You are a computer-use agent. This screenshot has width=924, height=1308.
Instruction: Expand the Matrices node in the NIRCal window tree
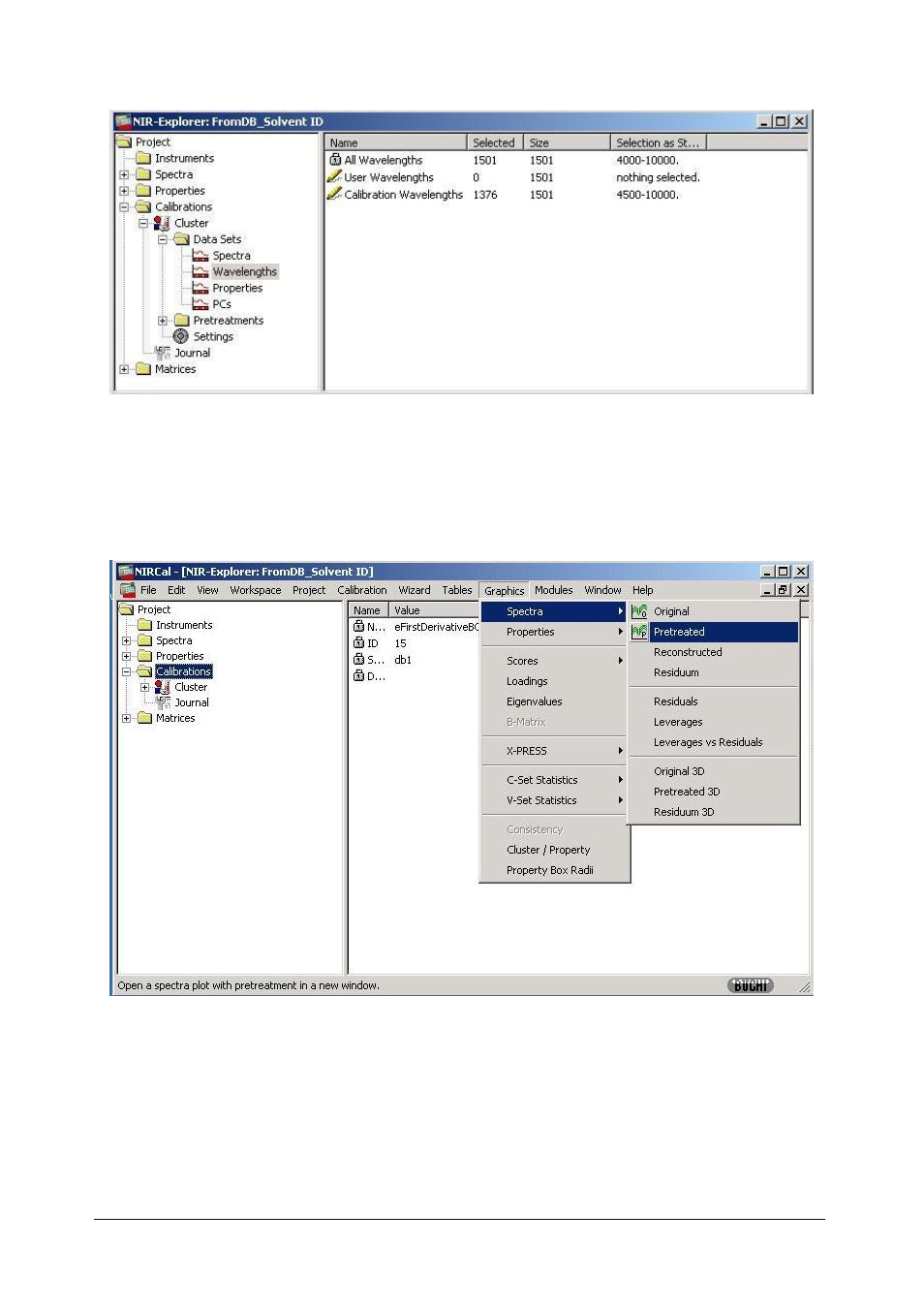[126, 718]
